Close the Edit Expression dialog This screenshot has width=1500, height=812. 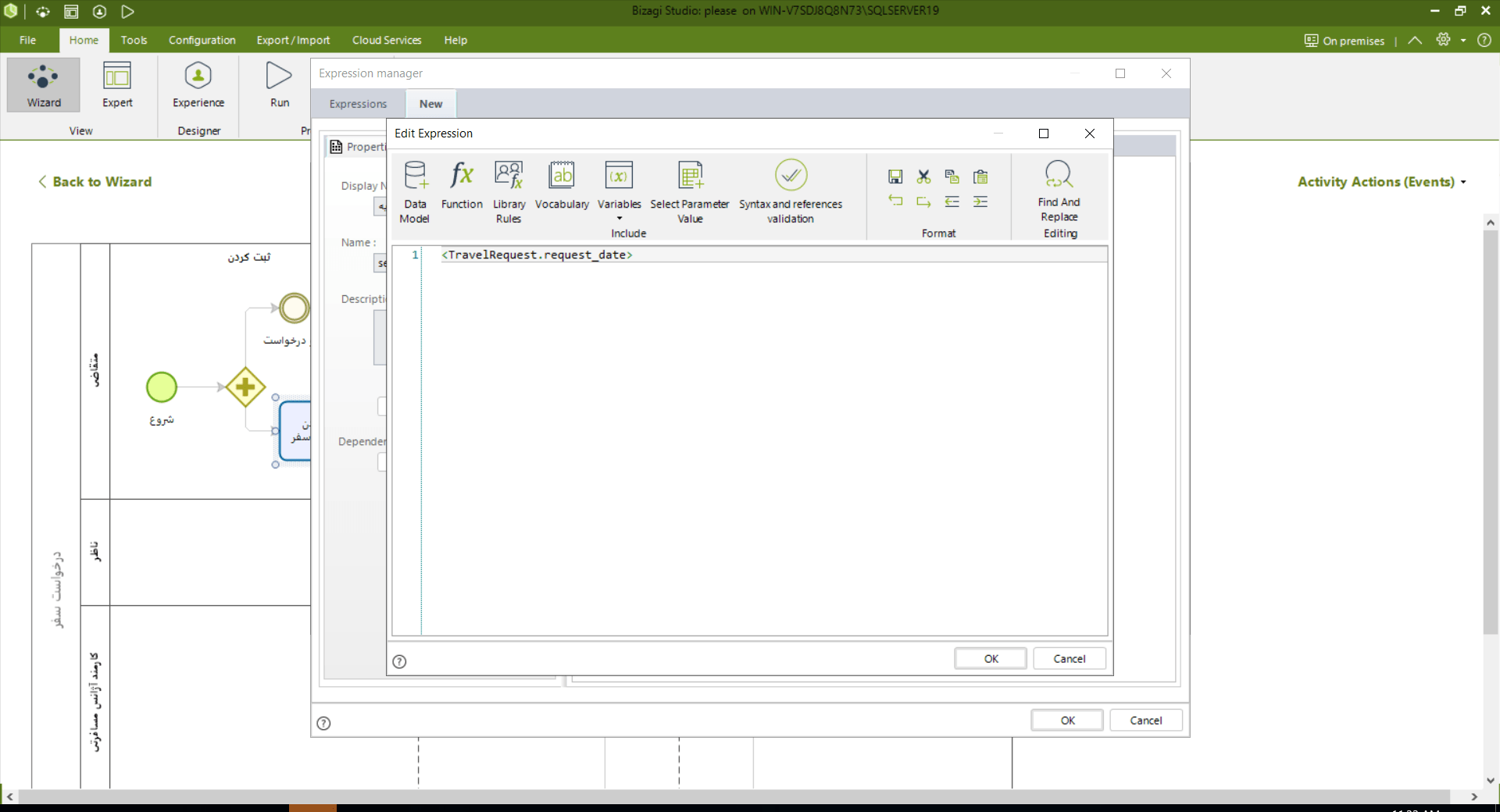[x=1089, y=134]
